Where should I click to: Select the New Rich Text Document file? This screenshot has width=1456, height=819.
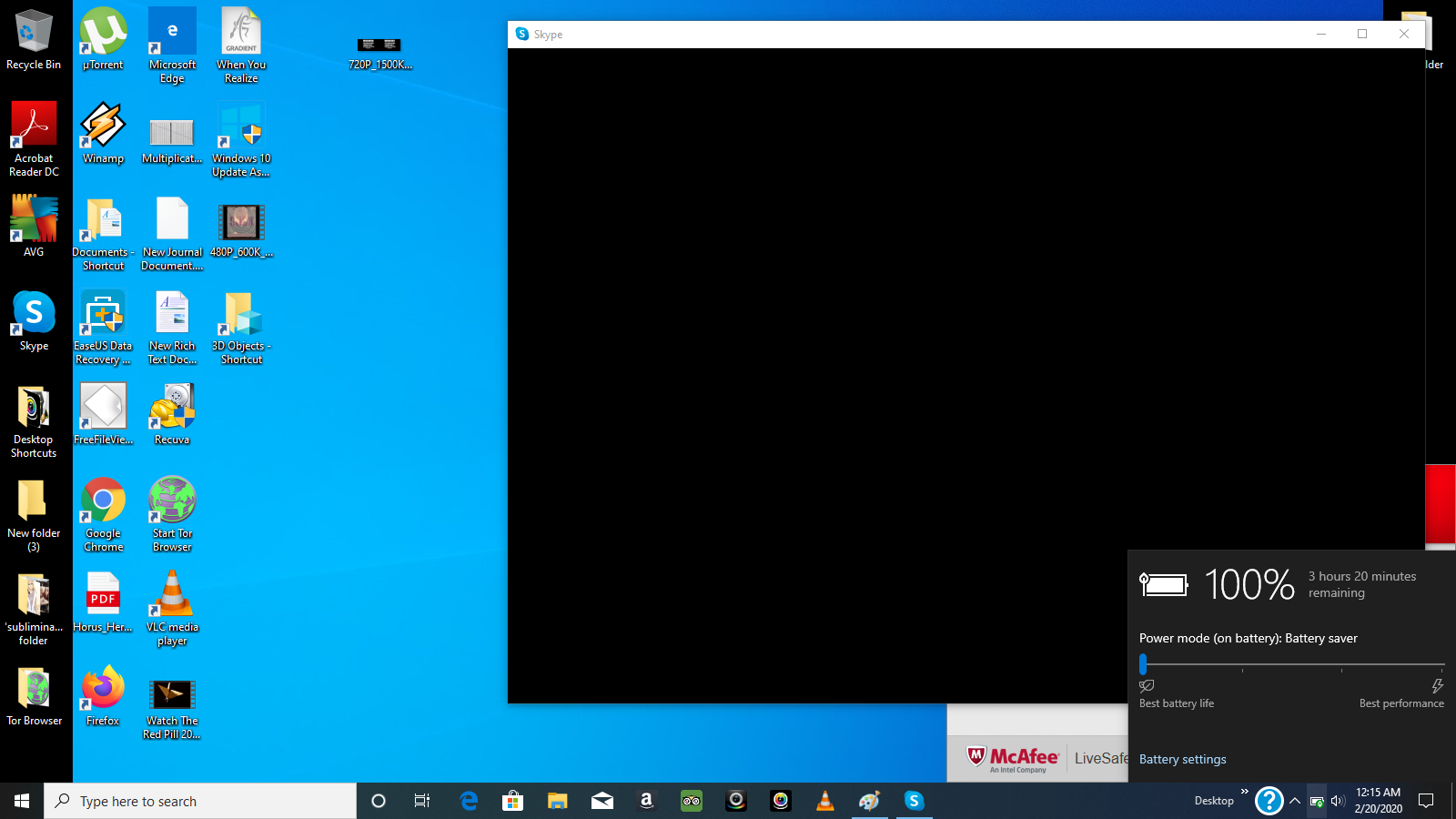(x=172, y=328)
